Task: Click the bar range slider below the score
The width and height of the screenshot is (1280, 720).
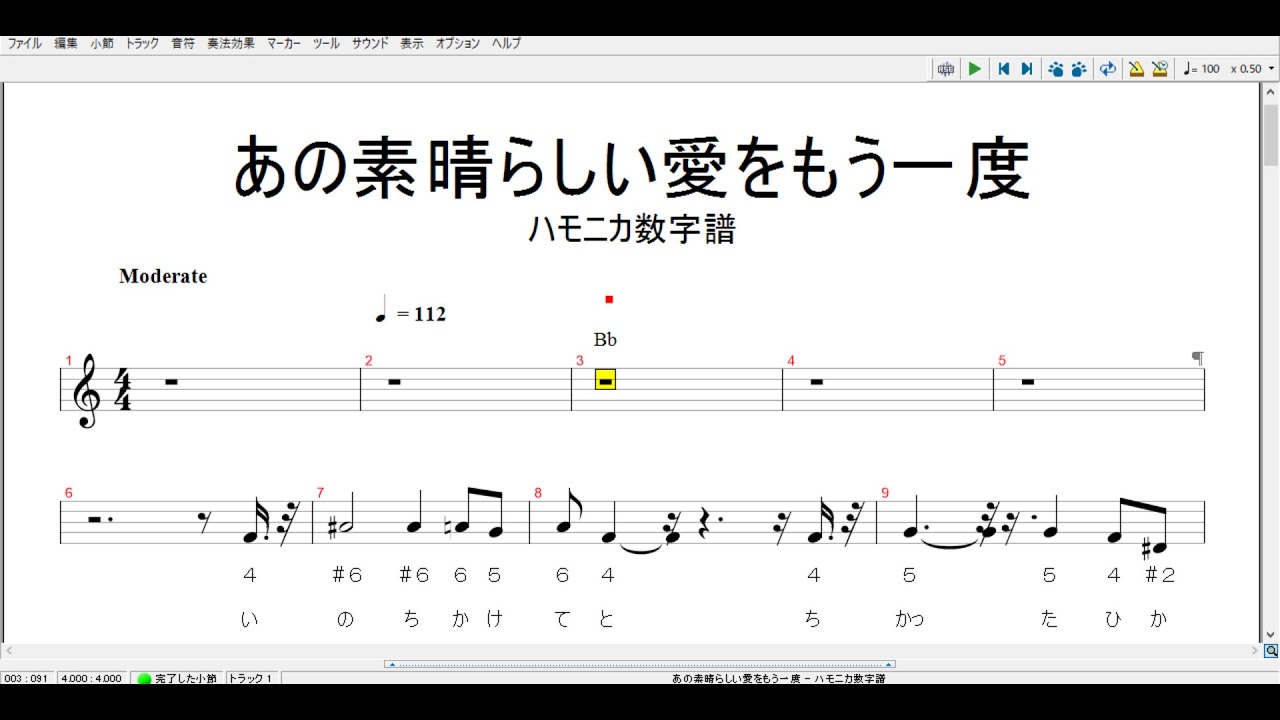Action: [639, 664]
